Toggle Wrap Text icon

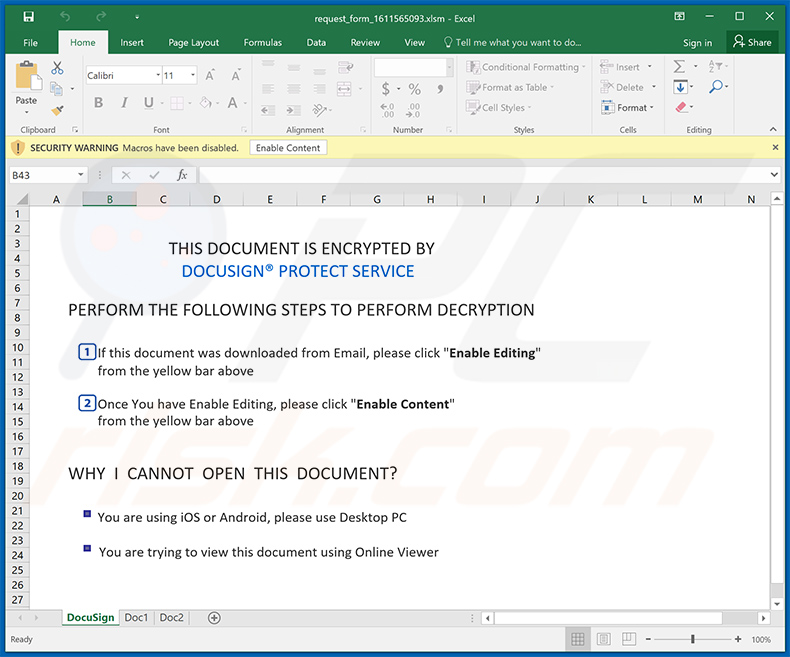point(346,67)
